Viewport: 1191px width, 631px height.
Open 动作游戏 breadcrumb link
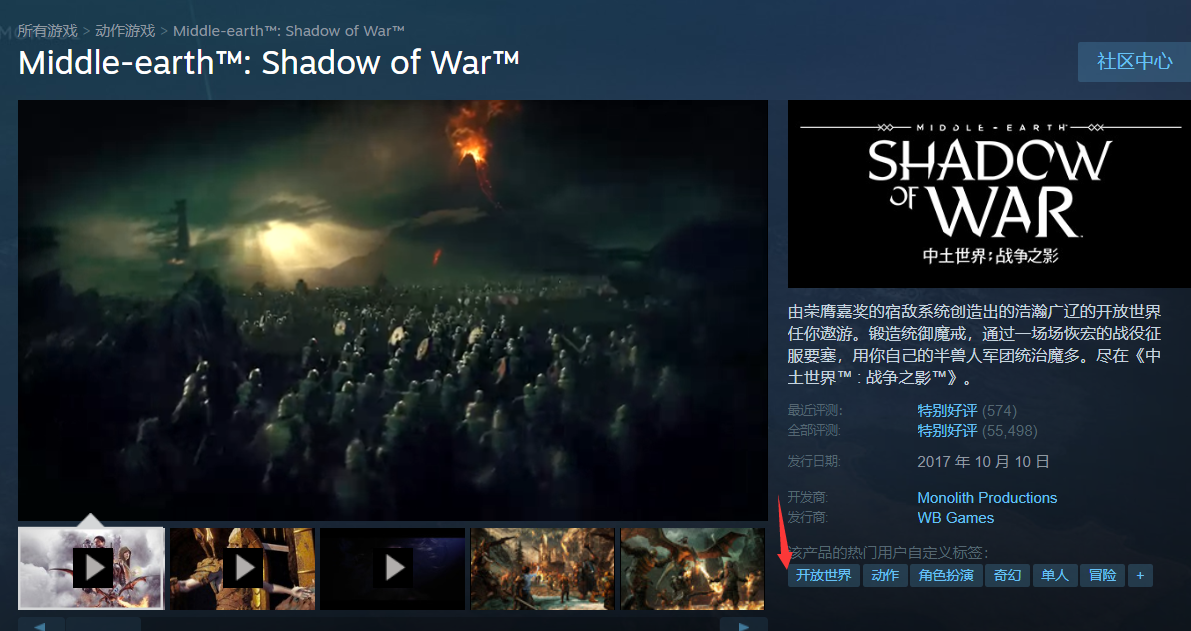(125, 31)
